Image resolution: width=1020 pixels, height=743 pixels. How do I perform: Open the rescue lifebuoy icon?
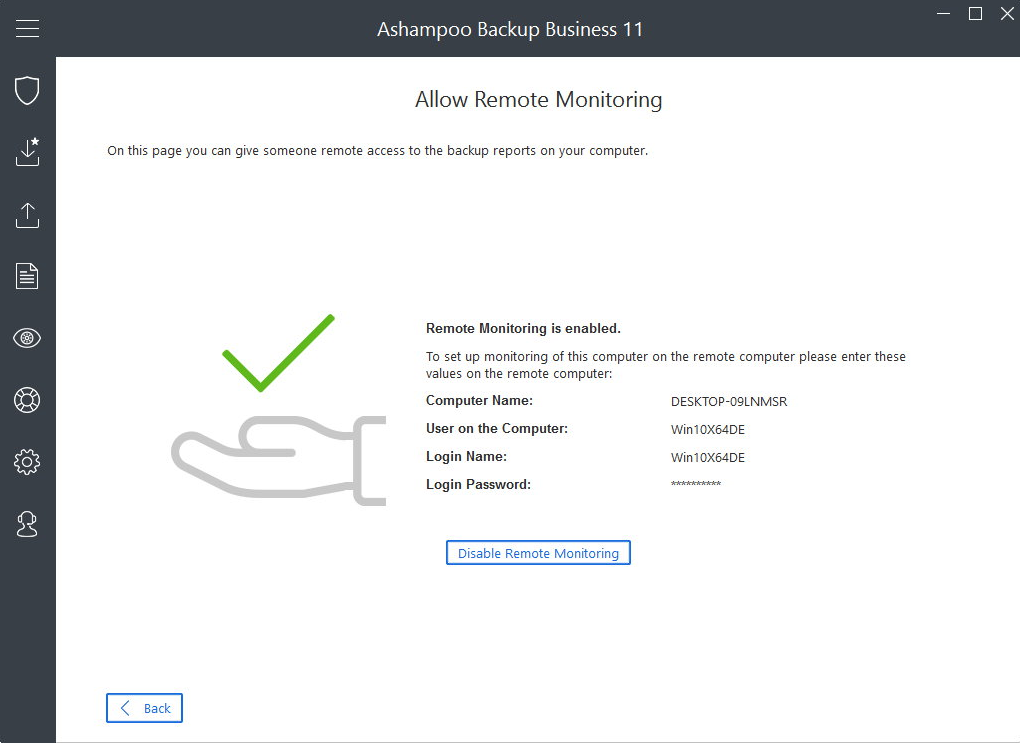coord(27,400)
